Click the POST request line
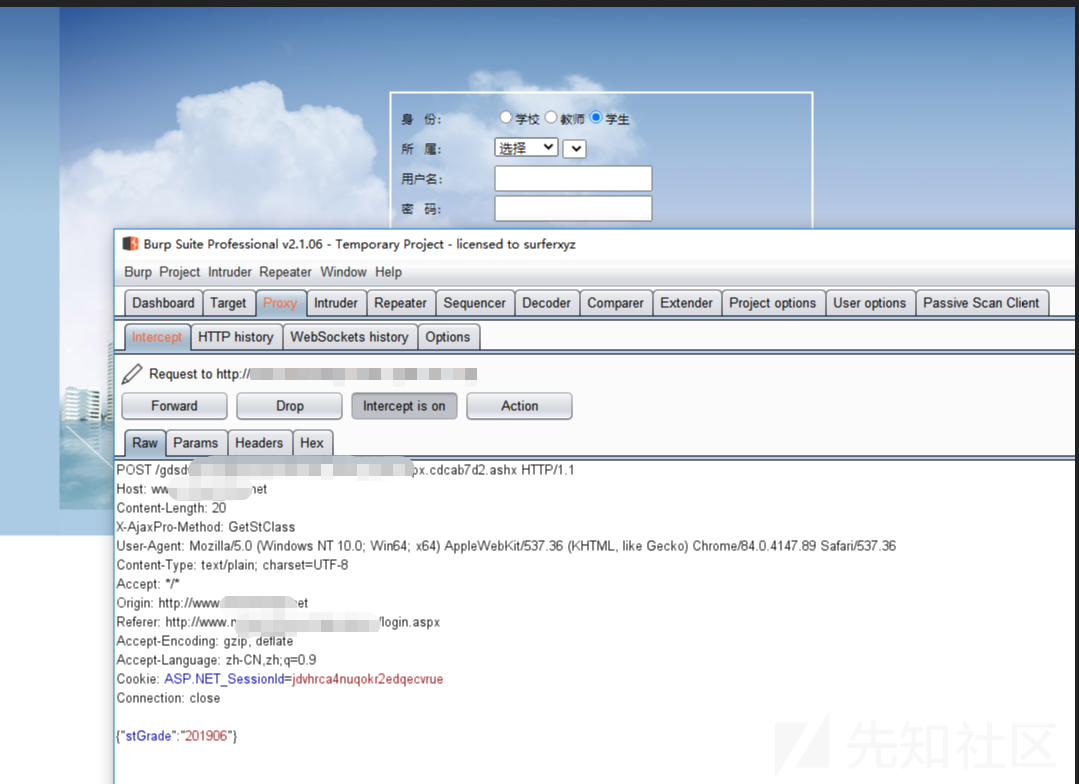This screenshot has height=784, width=1079. click(345, 469)
